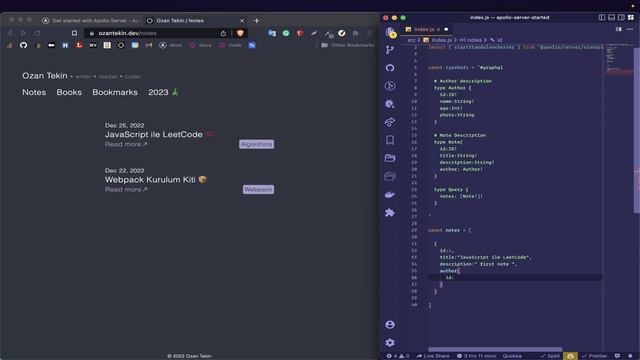Viewport: 640px width, 360px height.
Task: Open Run and Debug view
Action: 390,86
